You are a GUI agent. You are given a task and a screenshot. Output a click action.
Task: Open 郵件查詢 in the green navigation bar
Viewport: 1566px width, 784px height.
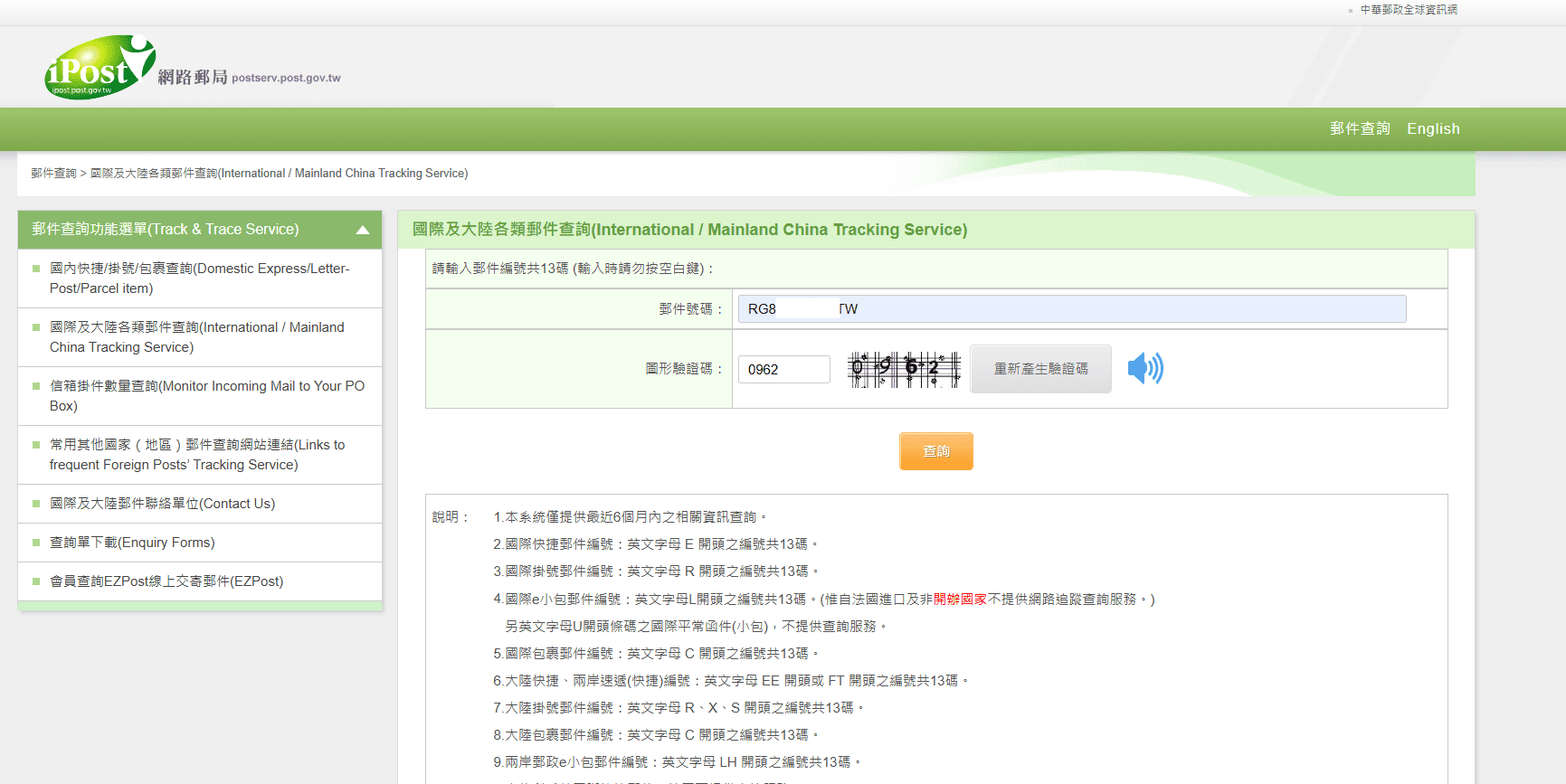(1360, 128)
